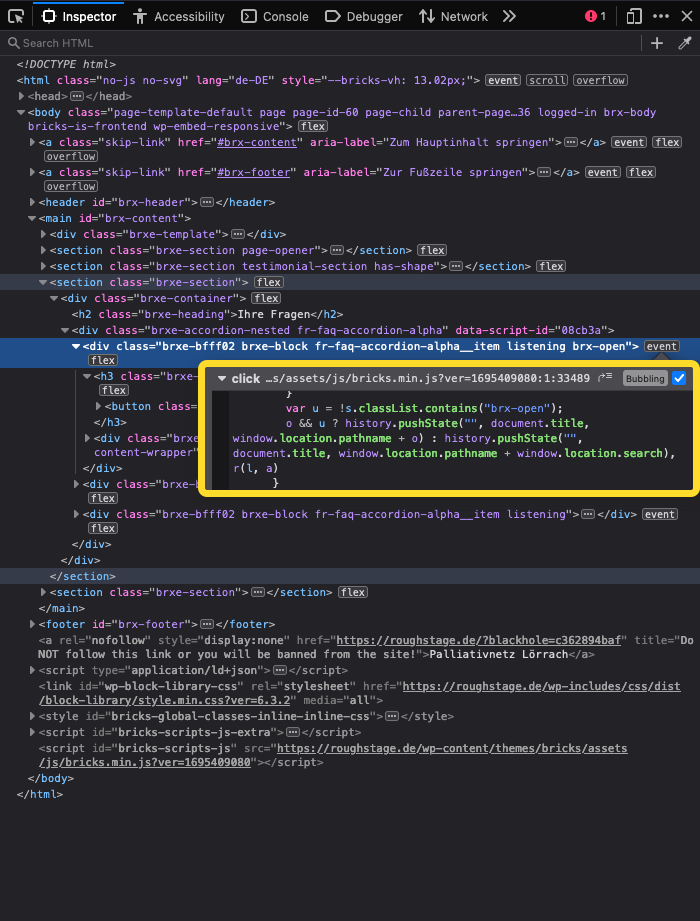Collapse the main brx-content element
This screenshot has height=921, width=700.
[33, 218]
